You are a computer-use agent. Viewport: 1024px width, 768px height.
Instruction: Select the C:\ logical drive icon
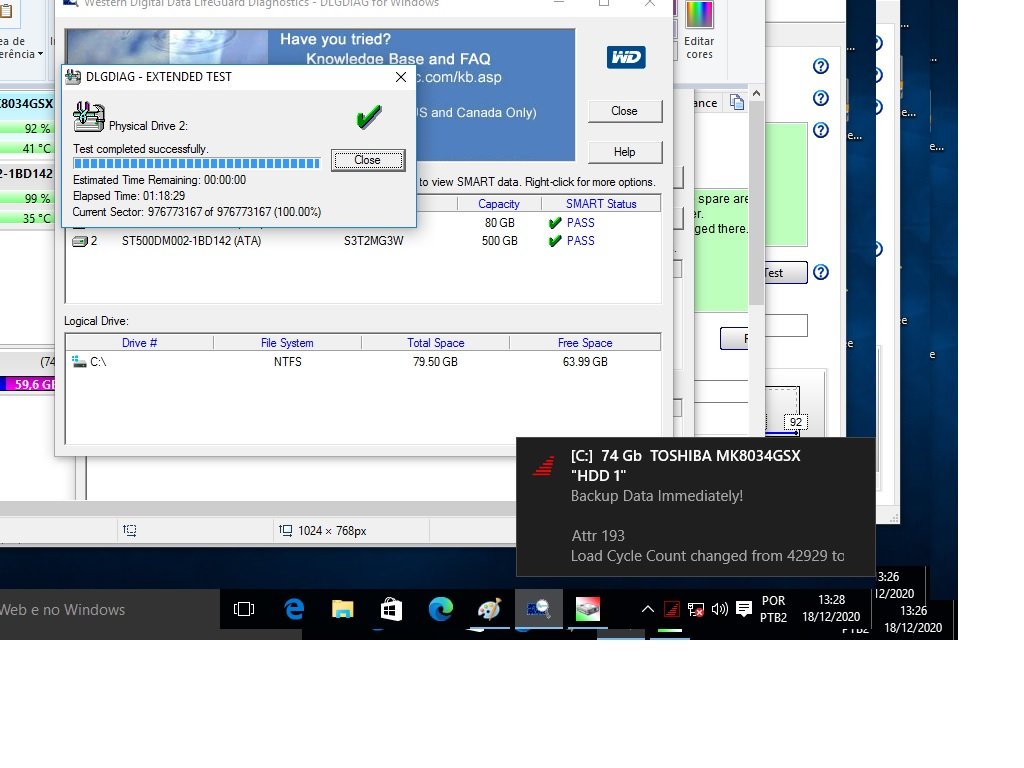click(80, 362)
